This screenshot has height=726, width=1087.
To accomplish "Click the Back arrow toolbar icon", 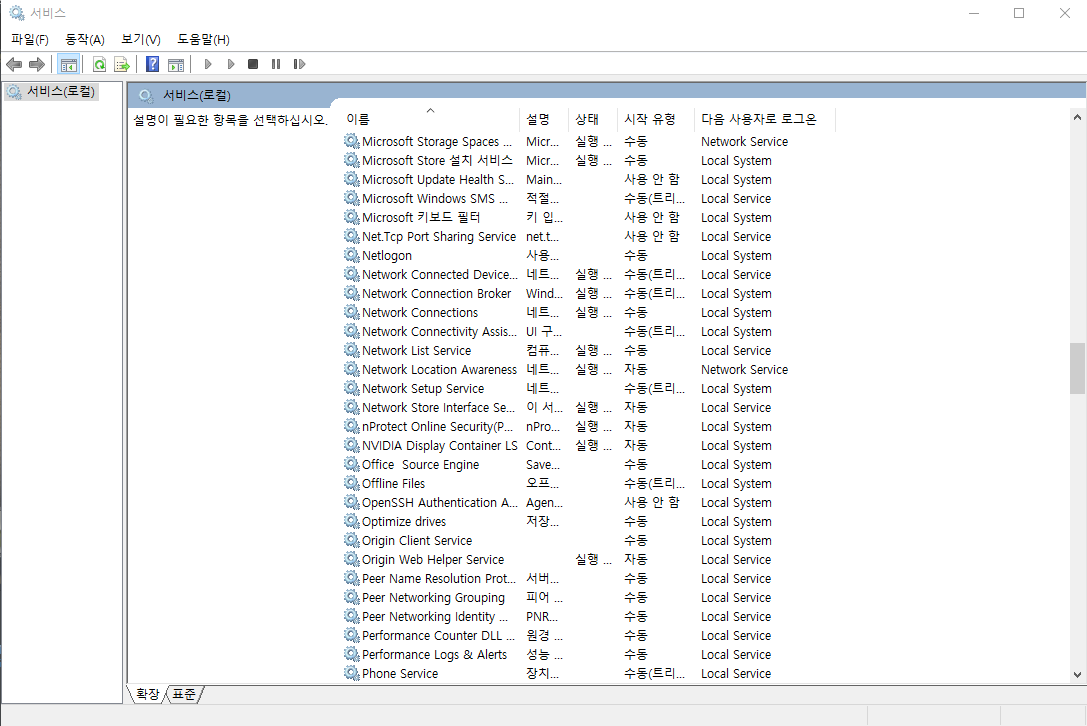I will (14, 64).
